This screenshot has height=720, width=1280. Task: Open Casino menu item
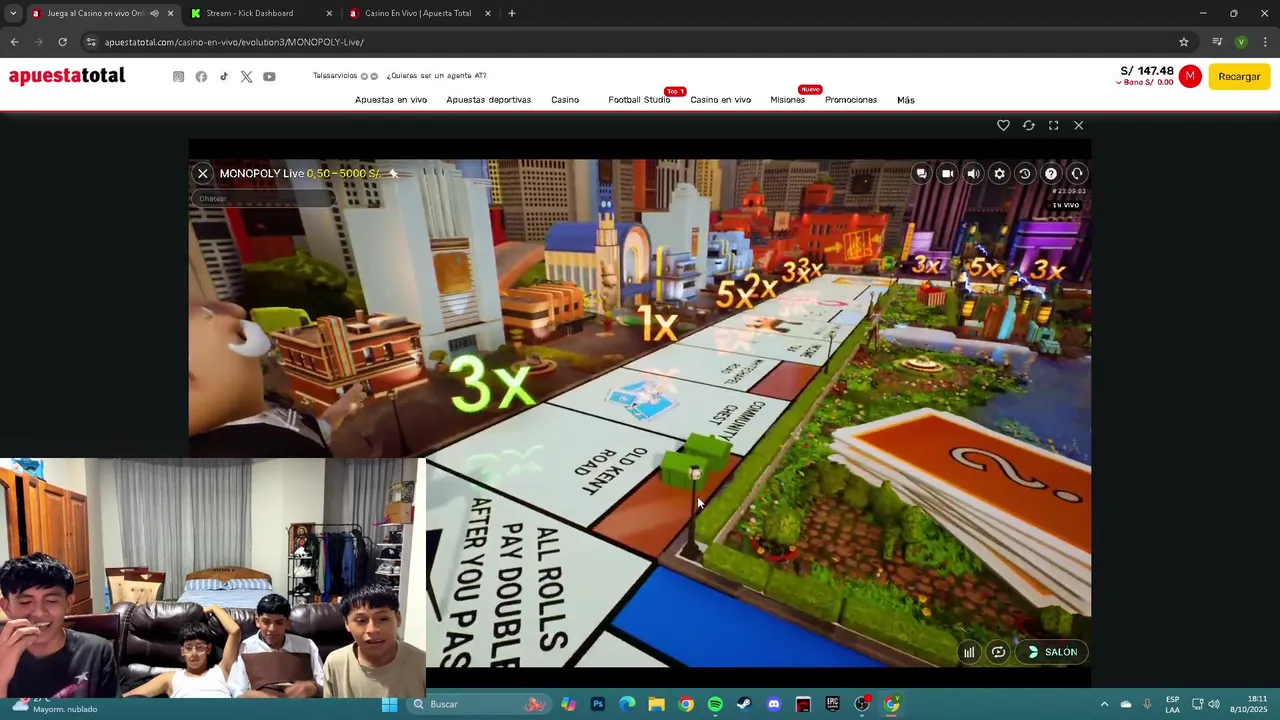coord(565,100)
